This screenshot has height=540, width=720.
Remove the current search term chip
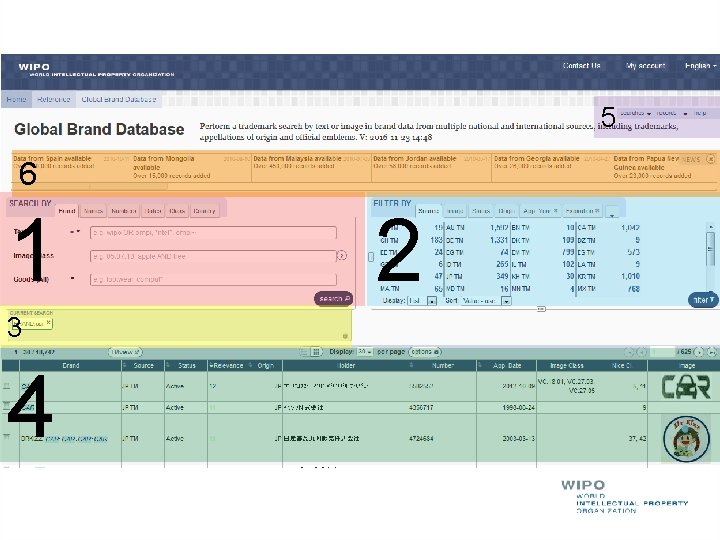tap(49, 323)
